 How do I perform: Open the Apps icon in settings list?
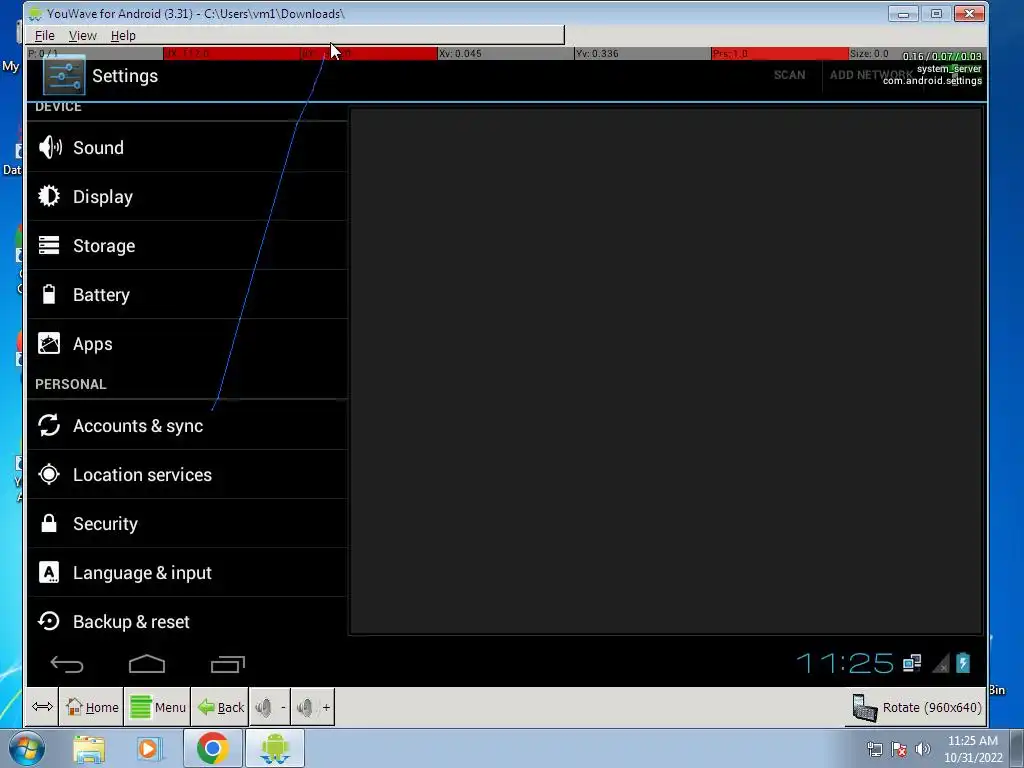point(49,344)
